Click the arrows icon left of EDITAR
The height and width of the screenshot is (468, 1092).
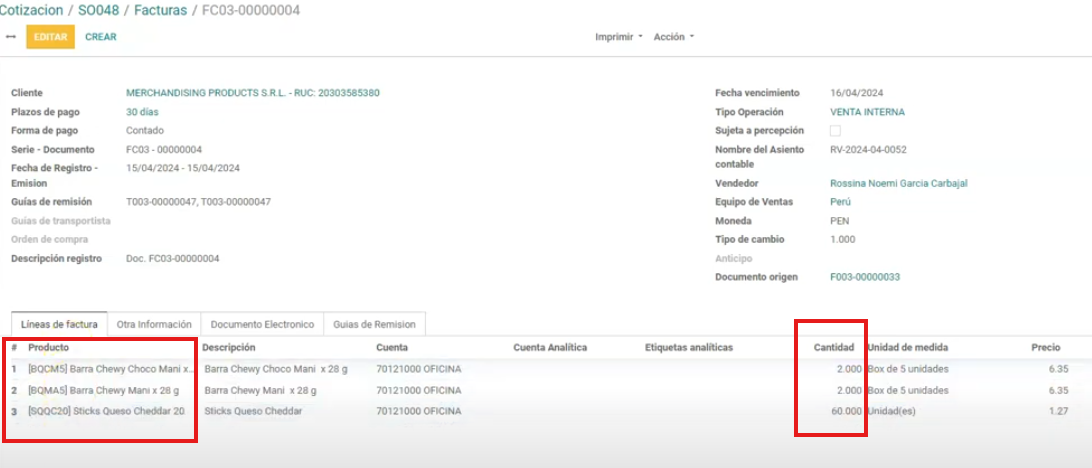[11, 37]
